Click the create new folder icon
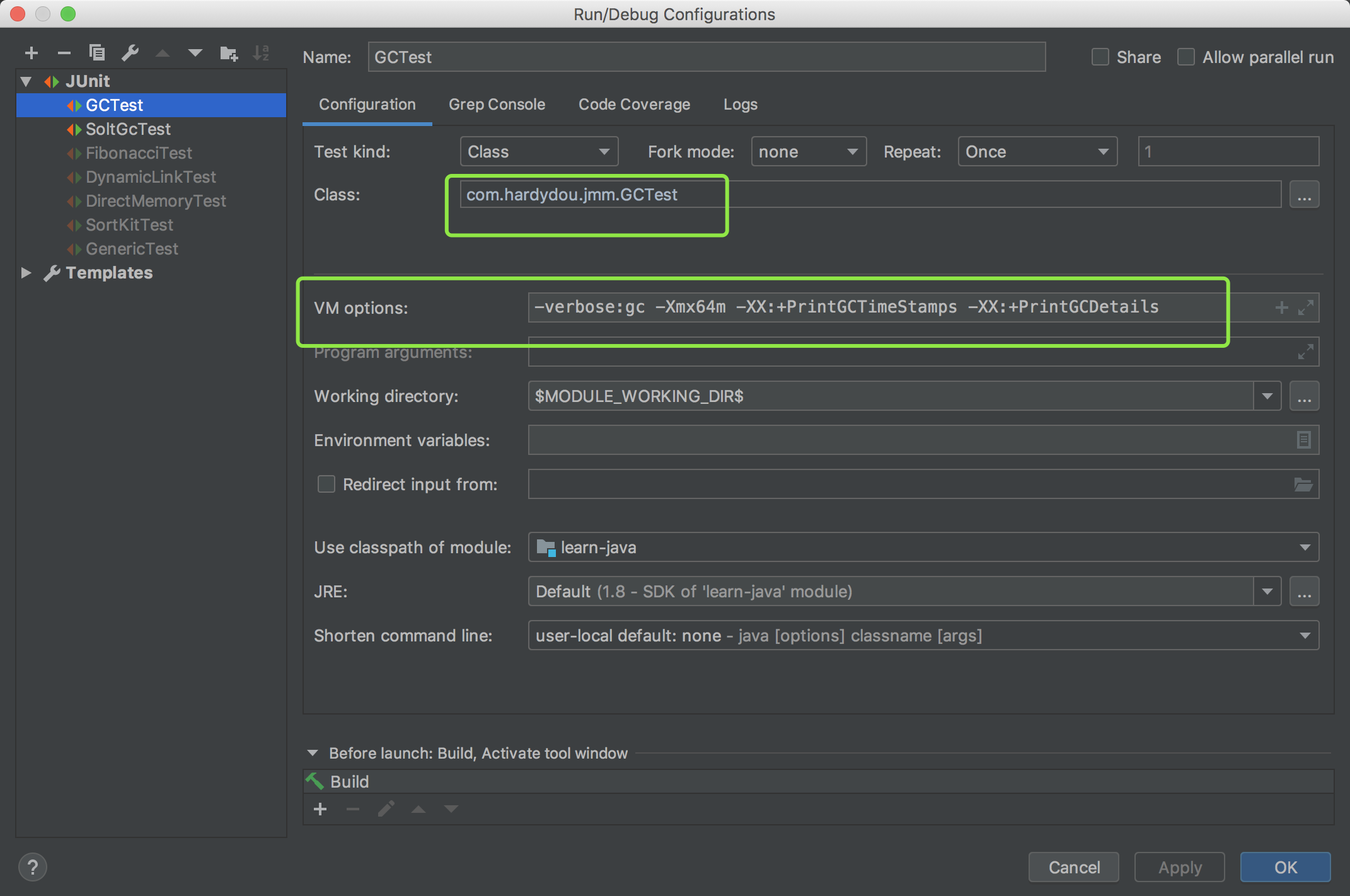Image resolution: width=1350 pixels, height=896 pixels. tap(228, 54)
